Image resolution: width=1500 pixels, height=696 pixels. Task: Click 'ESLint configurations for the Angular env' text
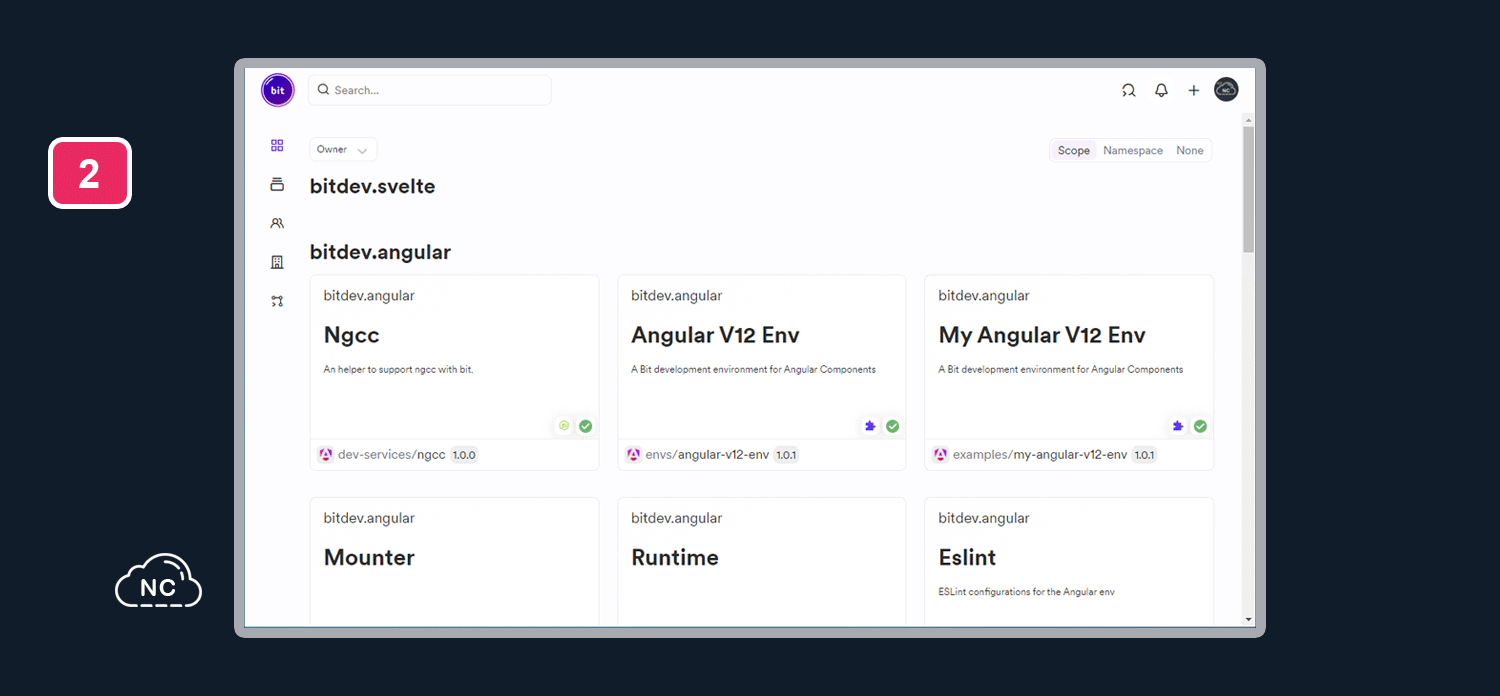(1026, 592)
